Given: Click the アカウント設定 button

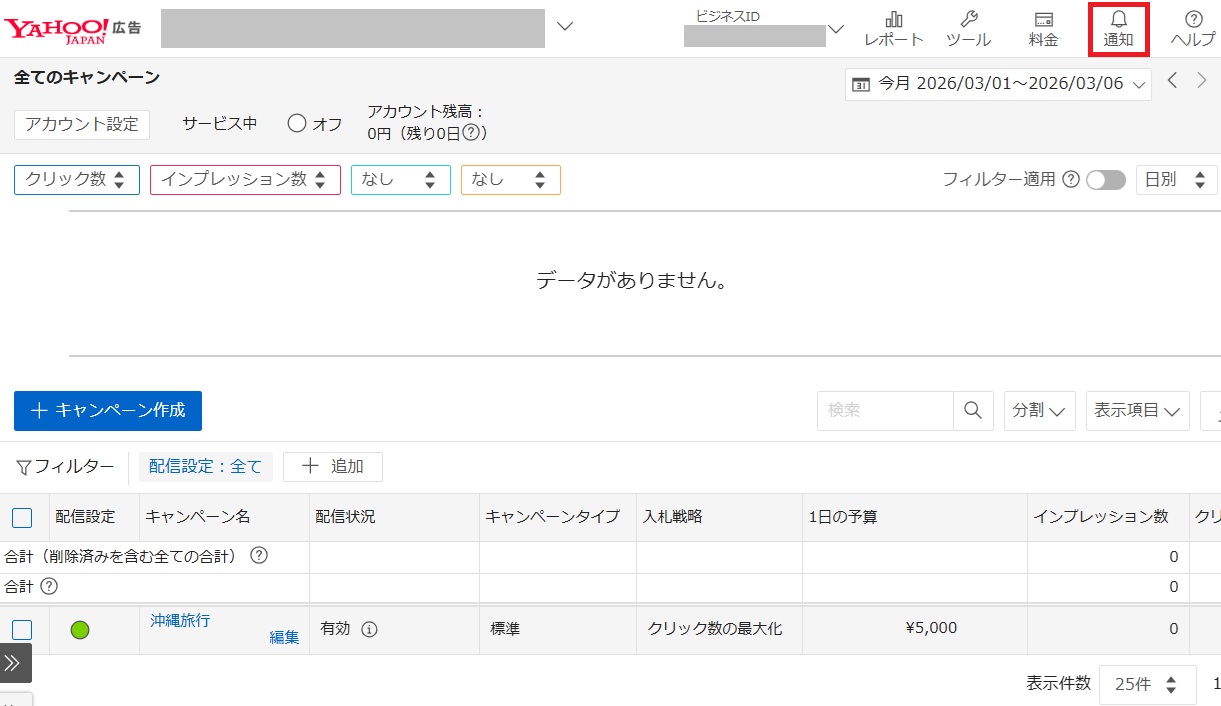Looking at the screenshot, I should pos(82,124).
